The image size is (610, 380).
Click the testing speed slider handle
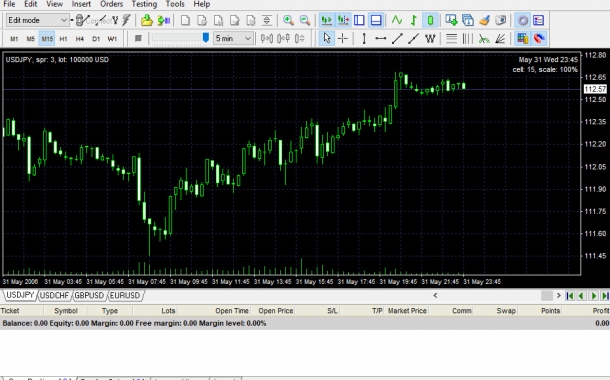[x=206, y=38]
